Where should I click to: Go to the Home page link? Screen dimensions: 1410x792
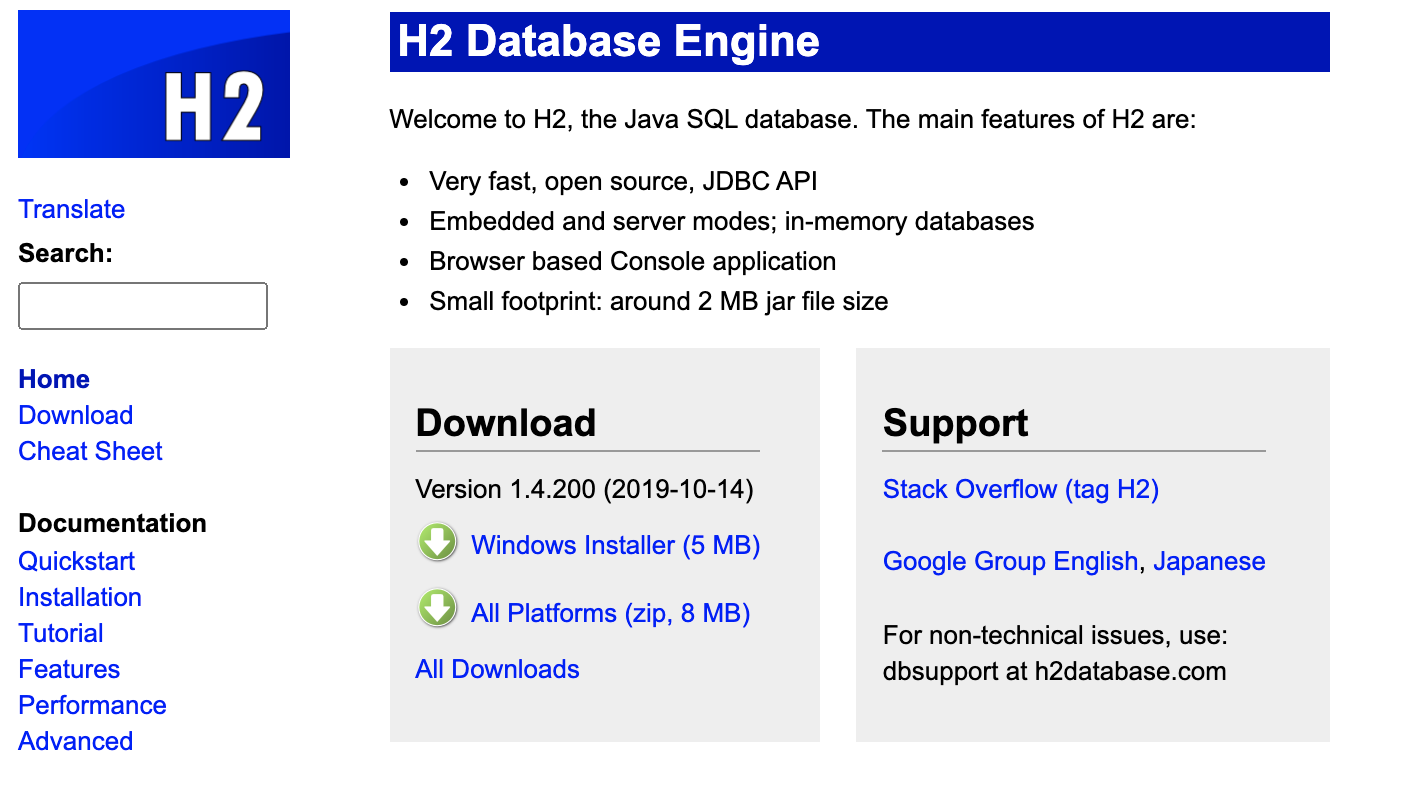point(54,379)
